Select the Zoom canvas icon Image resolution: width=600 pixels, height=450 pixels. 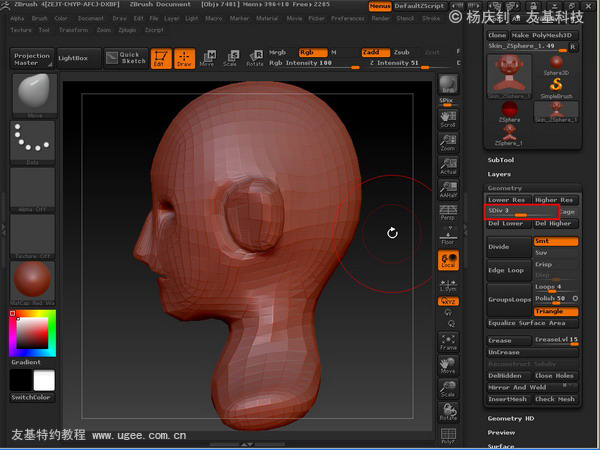coord(448,143)
